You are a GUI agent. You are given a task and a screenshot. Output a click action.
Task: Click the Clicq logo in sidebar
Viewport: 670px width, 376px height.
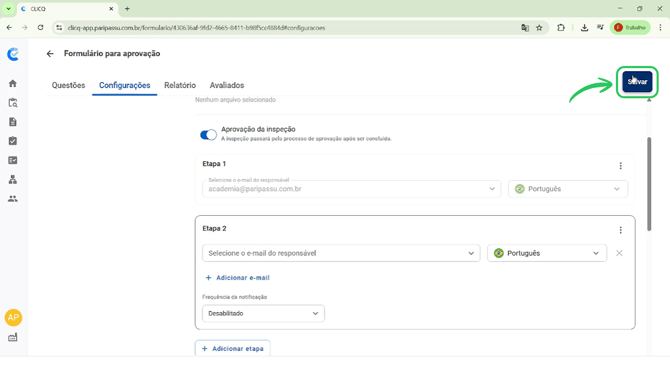point(13,54)
